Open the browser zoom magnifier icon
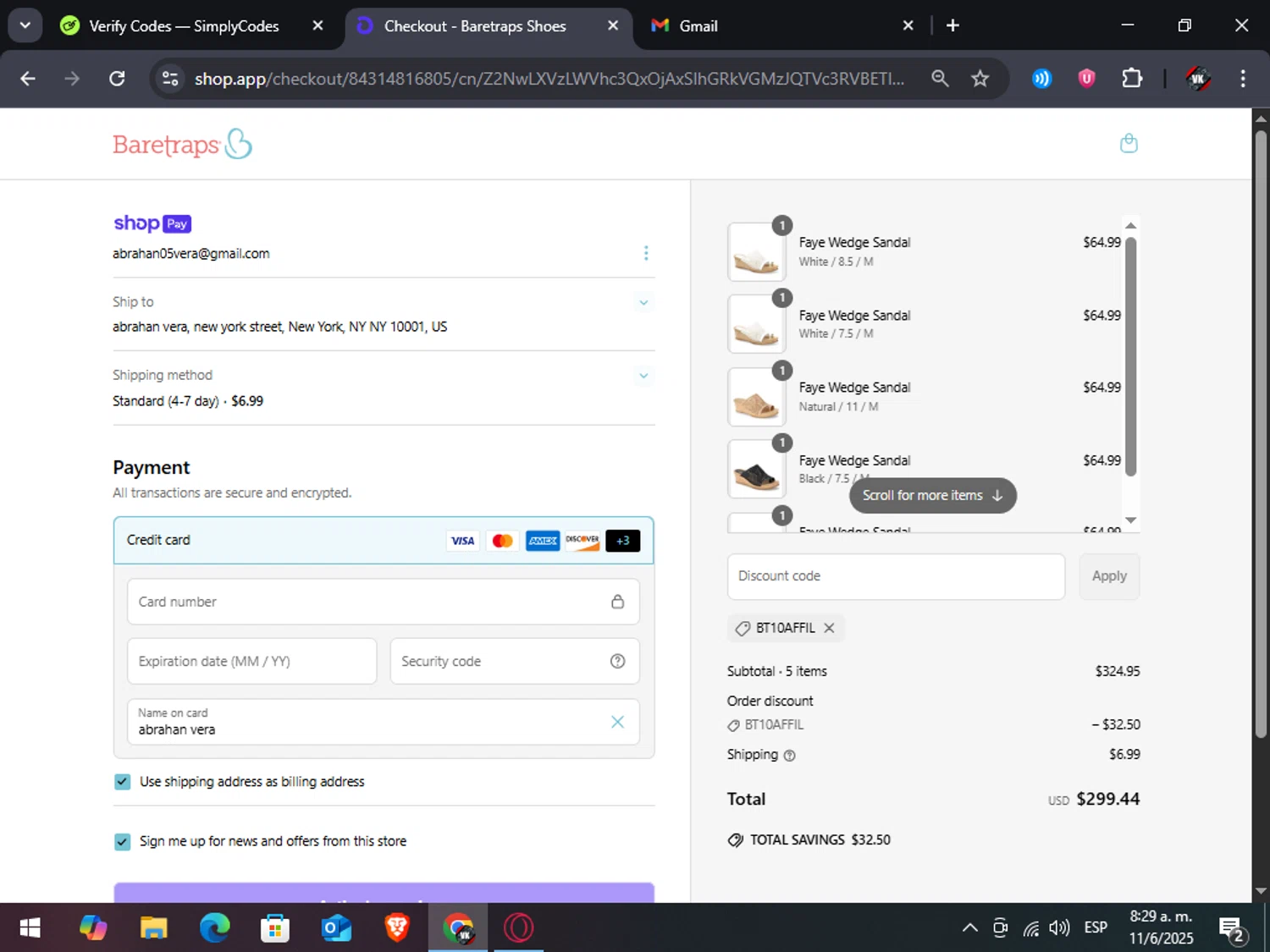 click(x=940, y=79)
